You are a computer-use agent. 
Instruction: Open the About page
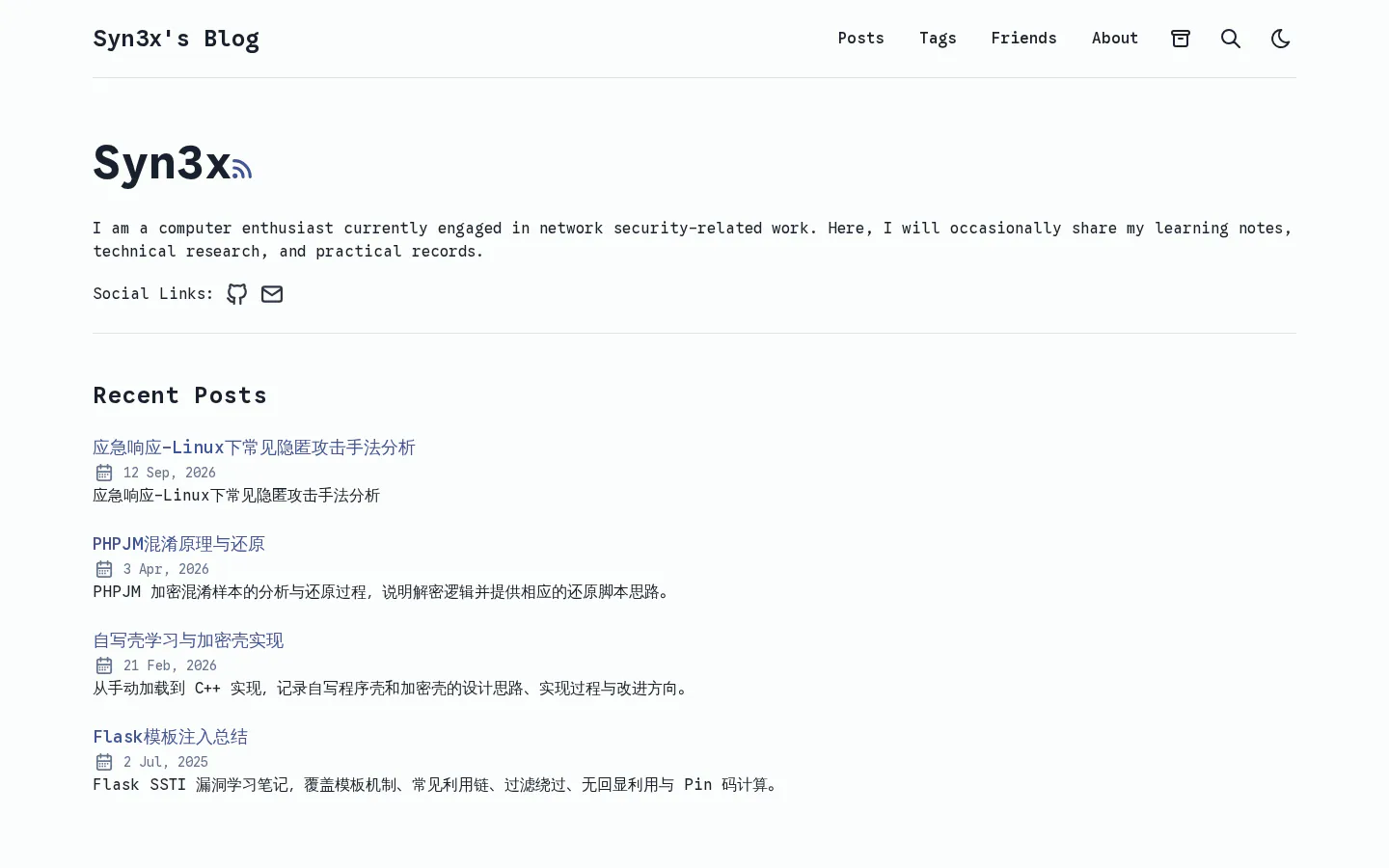point(1115,39)
